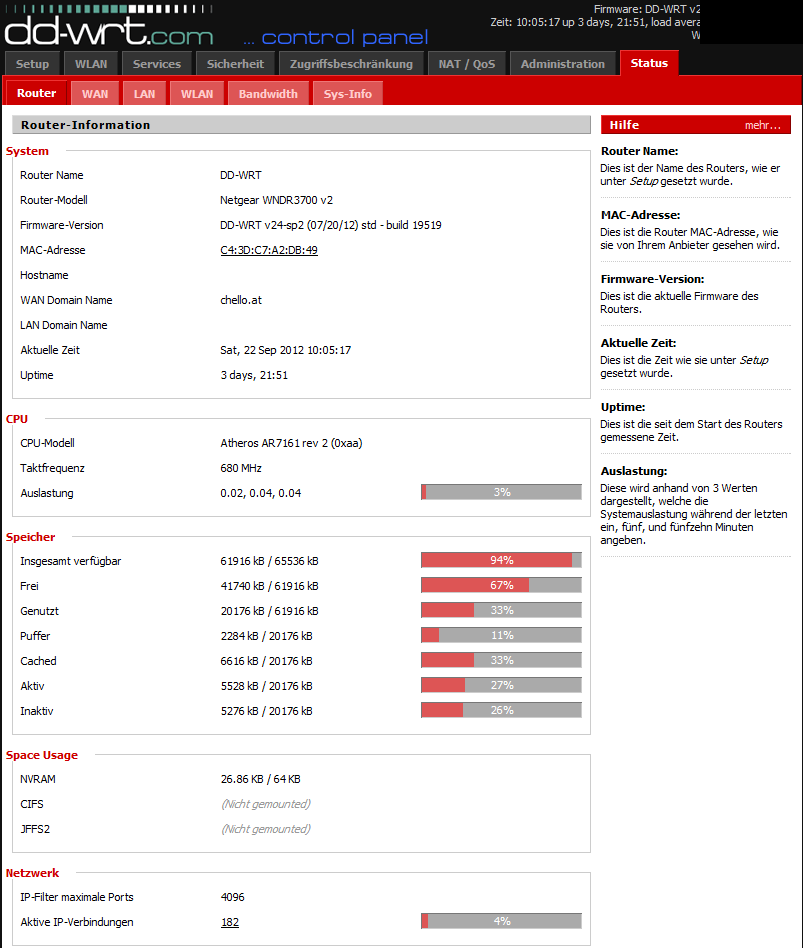Screen dimensions: 803x948
Task: Click the 'control panel' header text
Action: pyautogui.click(x=345, y=37)
